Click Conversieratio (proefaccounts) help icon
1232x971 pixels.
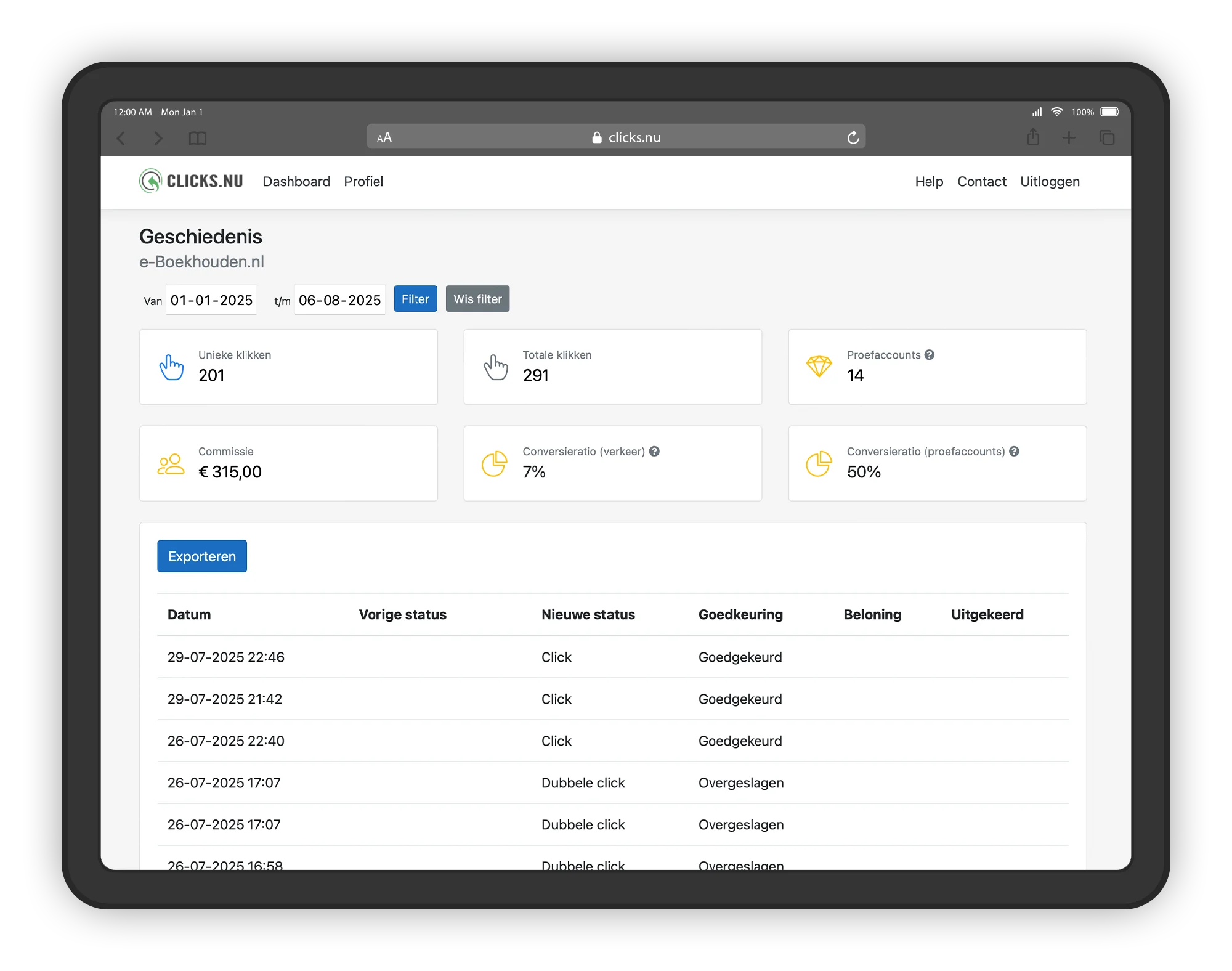pos(1014,452)
